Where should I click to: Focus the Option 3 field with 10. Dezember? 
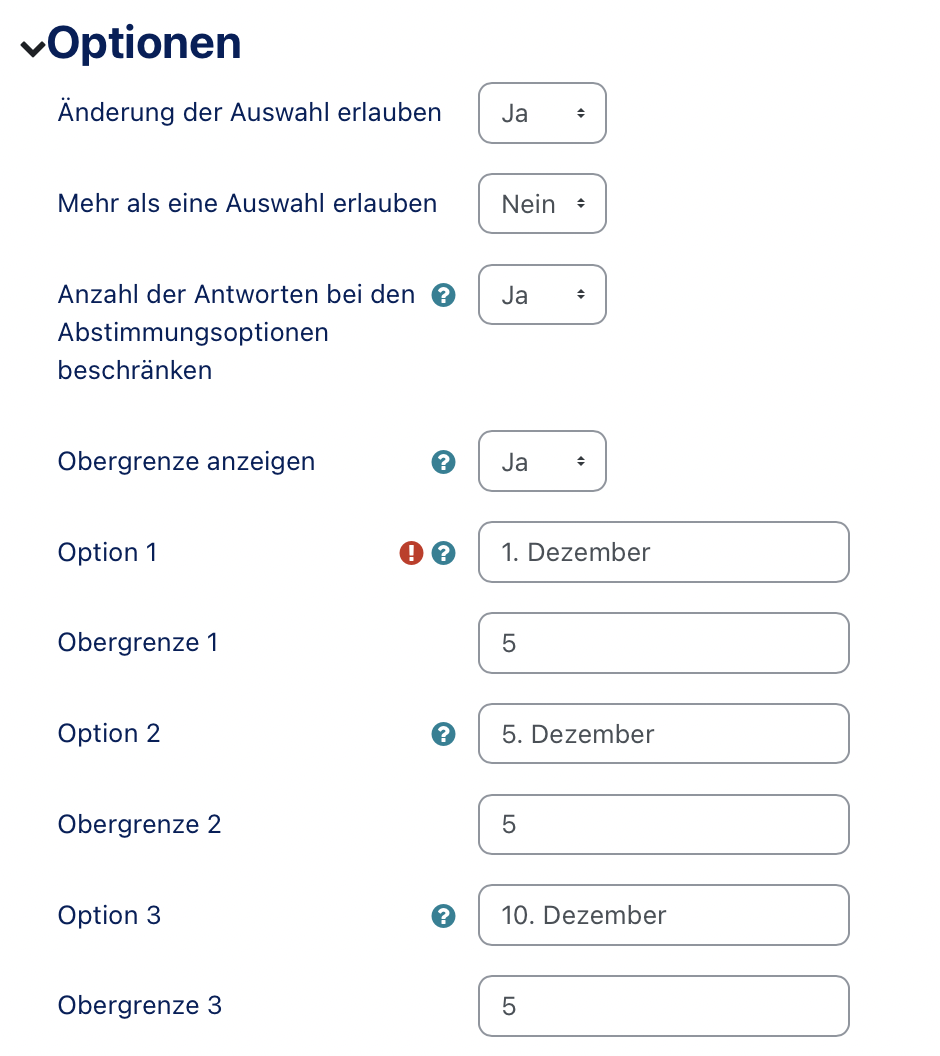(x=663, y=915)
